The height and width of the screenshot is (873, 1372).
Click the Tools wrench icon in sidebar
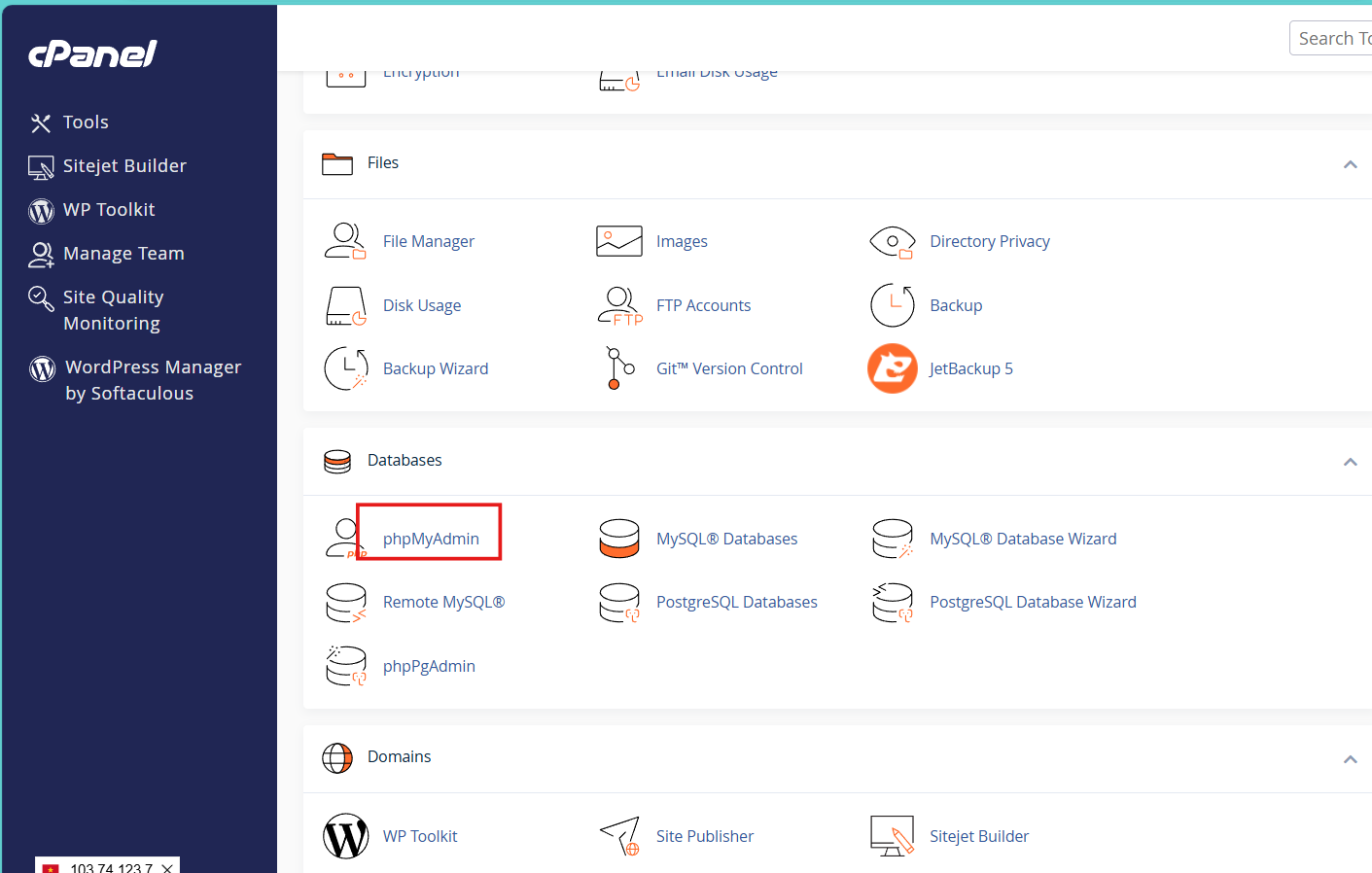41,123
